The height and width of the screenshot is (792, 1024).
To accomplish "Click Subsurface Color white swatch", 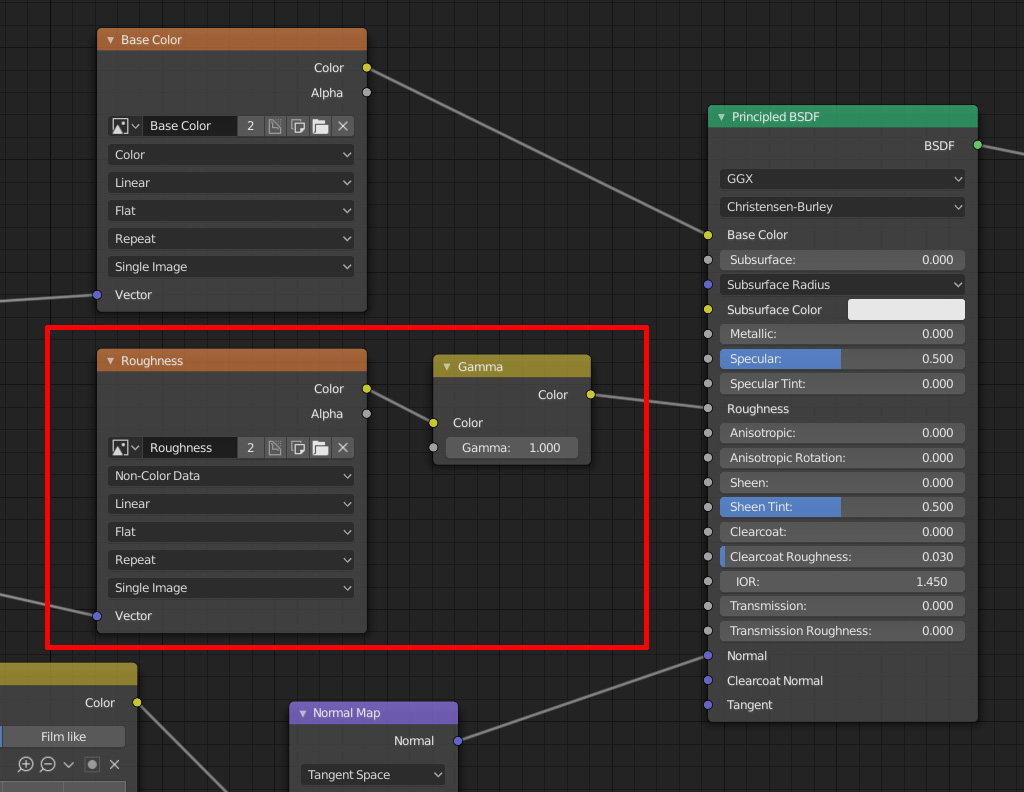I will click(x=906, y=309).
